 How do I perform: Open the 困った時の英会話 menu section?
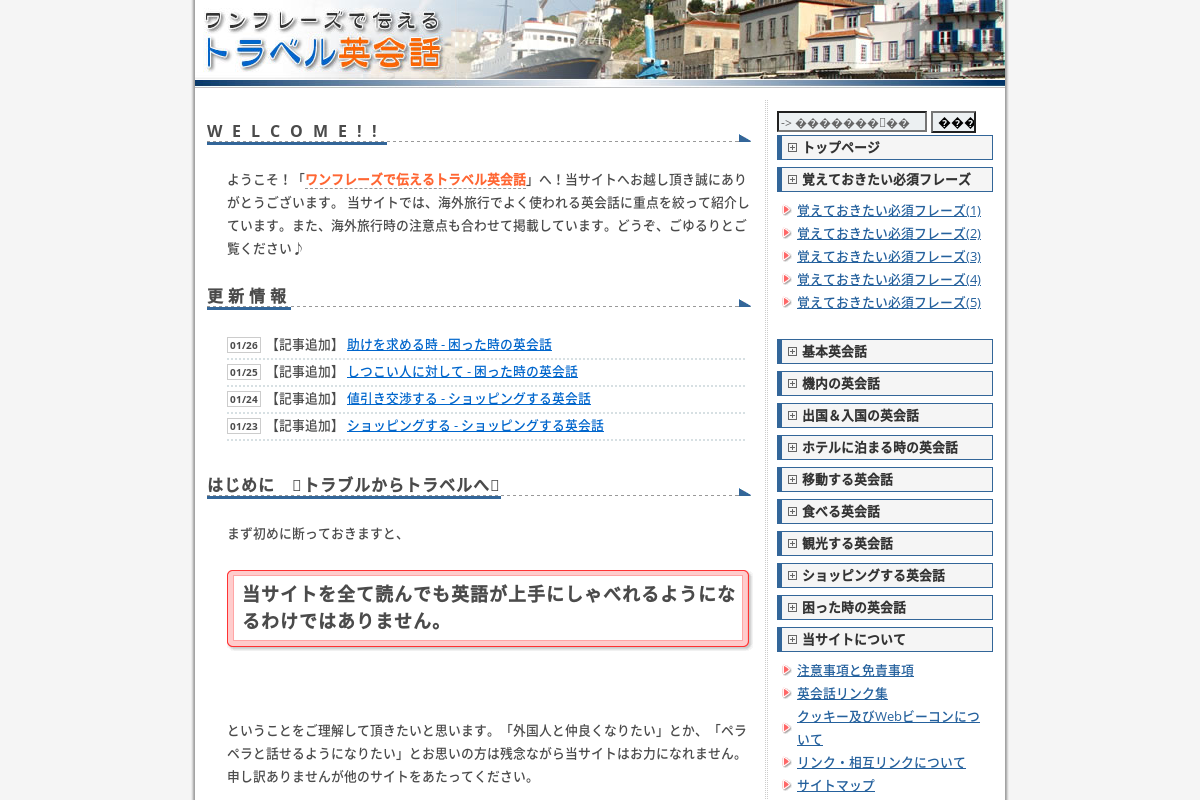[885, 608]
